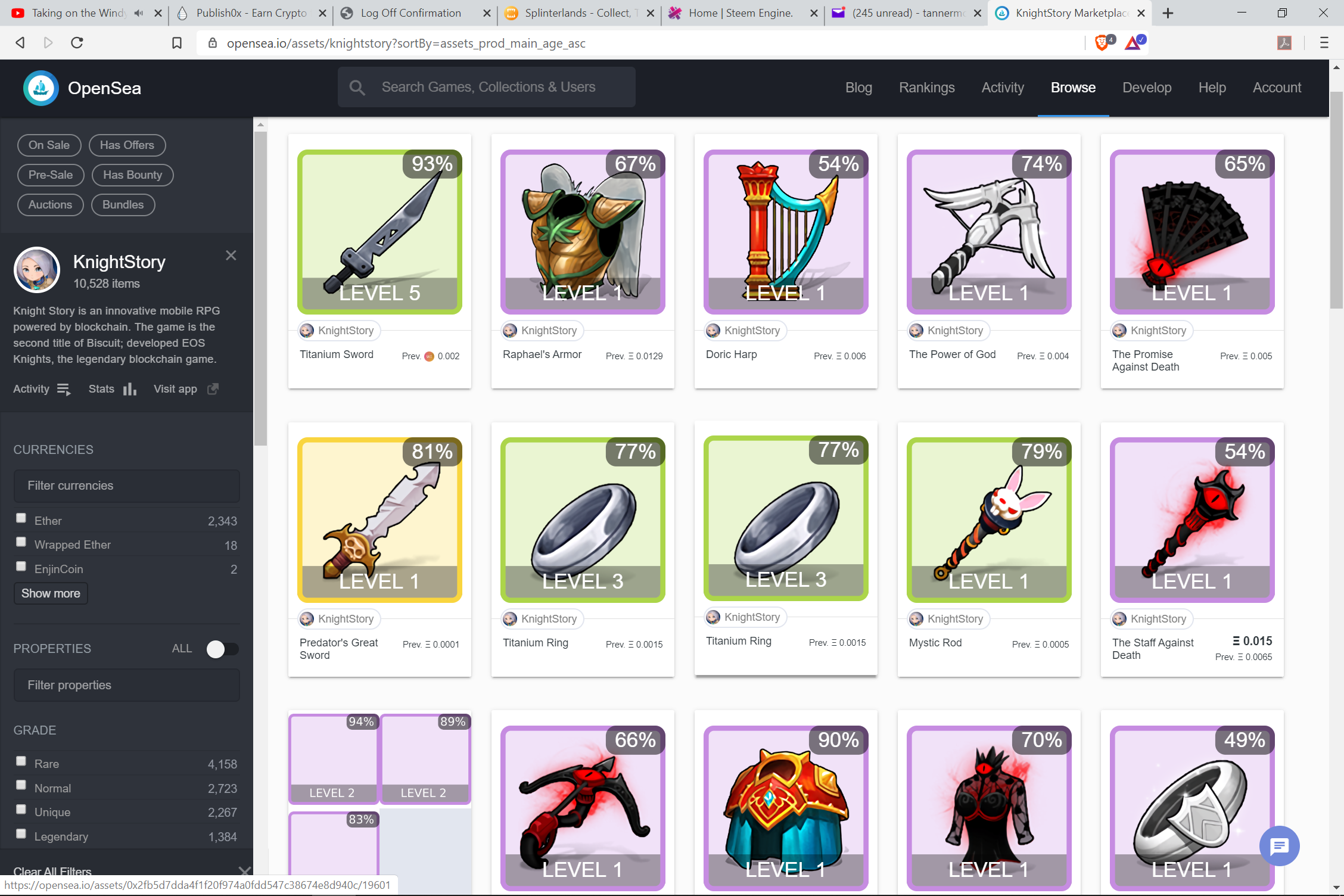Image resolution: width=1344 pixels, height=896 pixels.
Task: Select Rankings in the navigation bar
Action: pyautogui.click(x=926, y=87)
